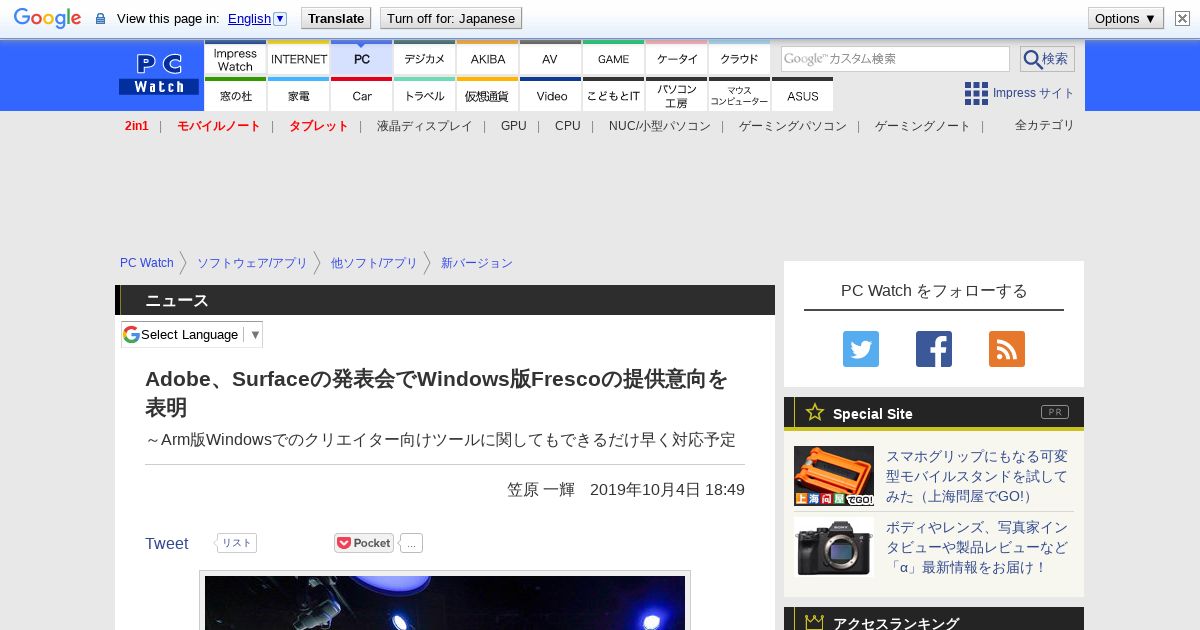Open the Car tab
The width and height of the screenshot is (1200, 630).
tap(362, 95)
